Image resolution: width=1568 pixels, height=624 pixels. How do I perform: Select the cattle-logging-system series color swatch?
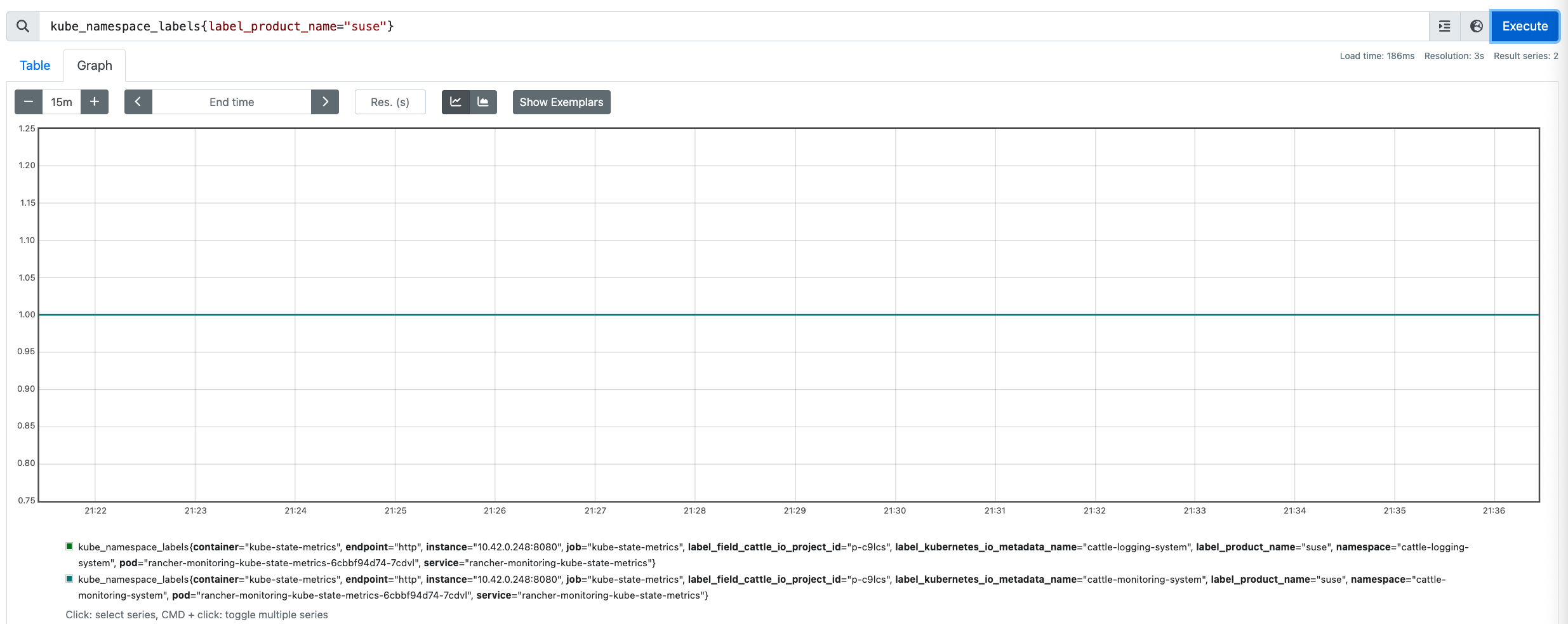(x=69, y=547)
